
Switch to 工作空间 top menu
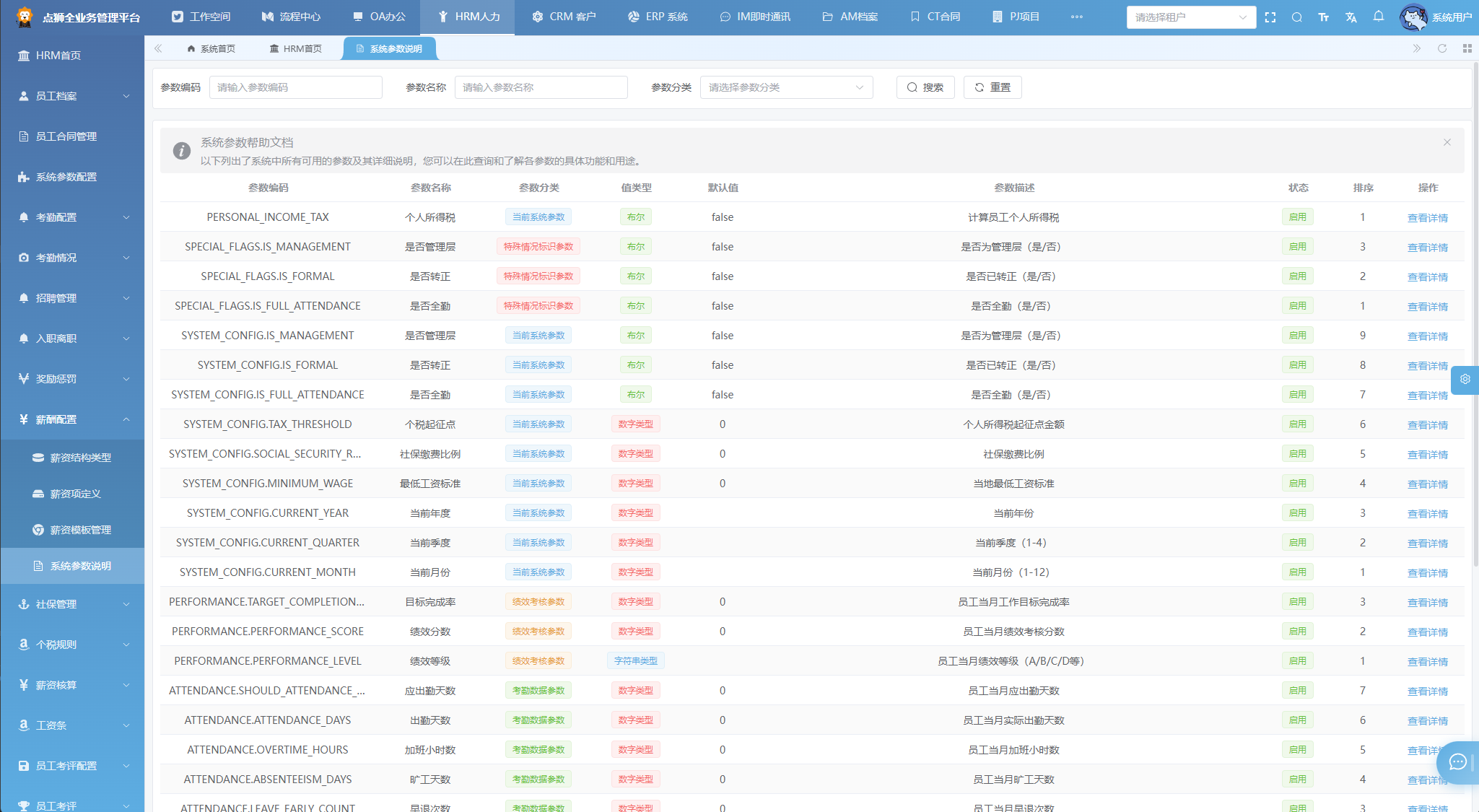[201, 17]
